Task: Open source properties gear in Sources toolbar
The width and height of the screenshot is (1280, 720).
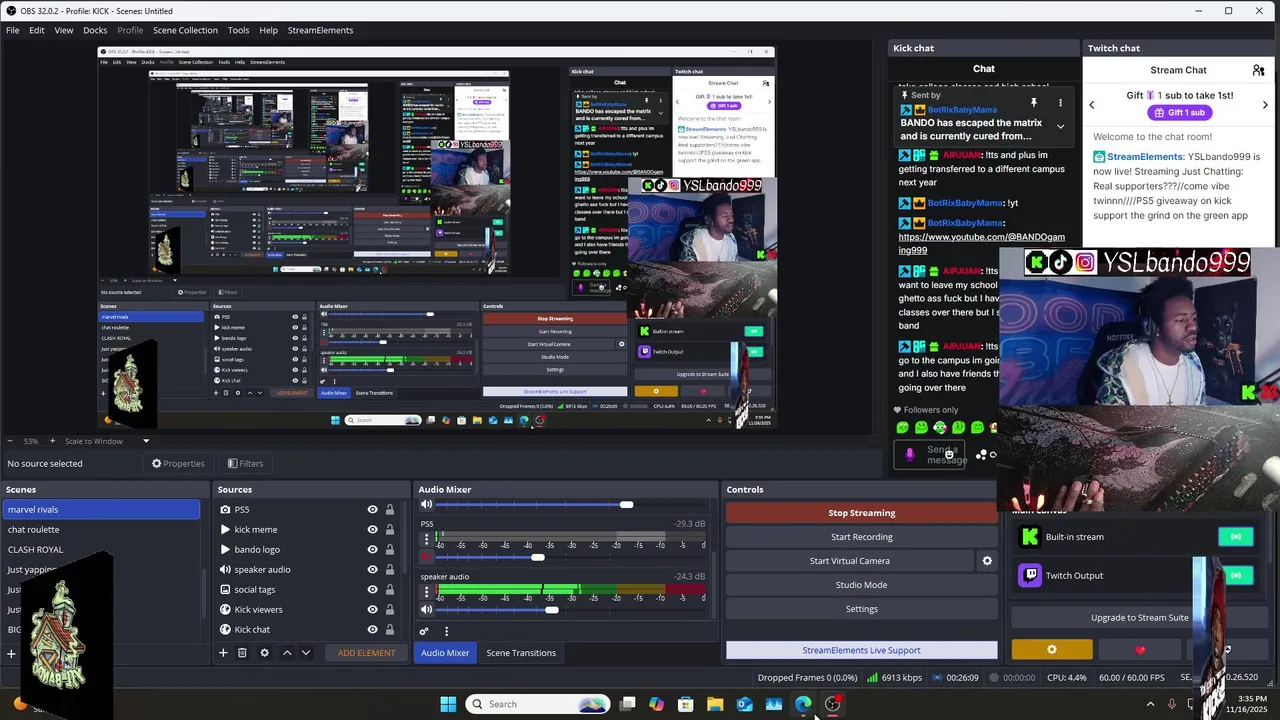Action: pos(264,653)
